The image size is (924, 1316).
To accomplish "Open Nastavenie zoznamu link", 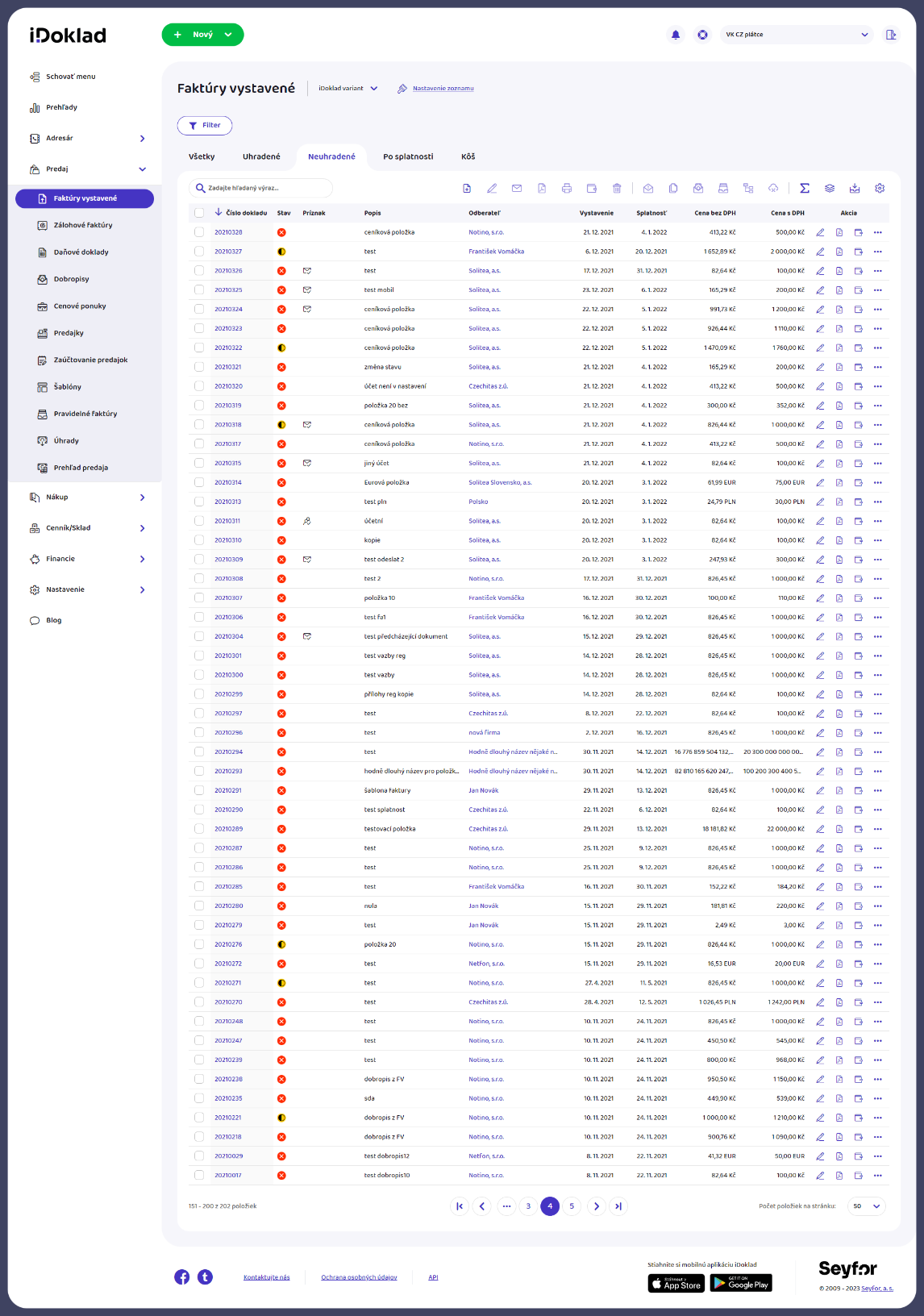I will point(443,89).
